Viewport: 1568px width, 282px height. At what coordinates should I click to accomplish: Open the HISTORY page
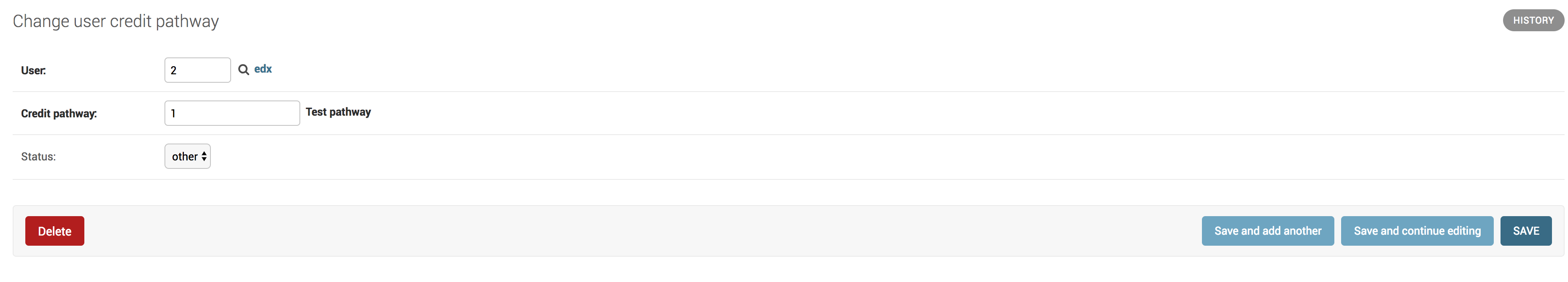(1533, 20)
